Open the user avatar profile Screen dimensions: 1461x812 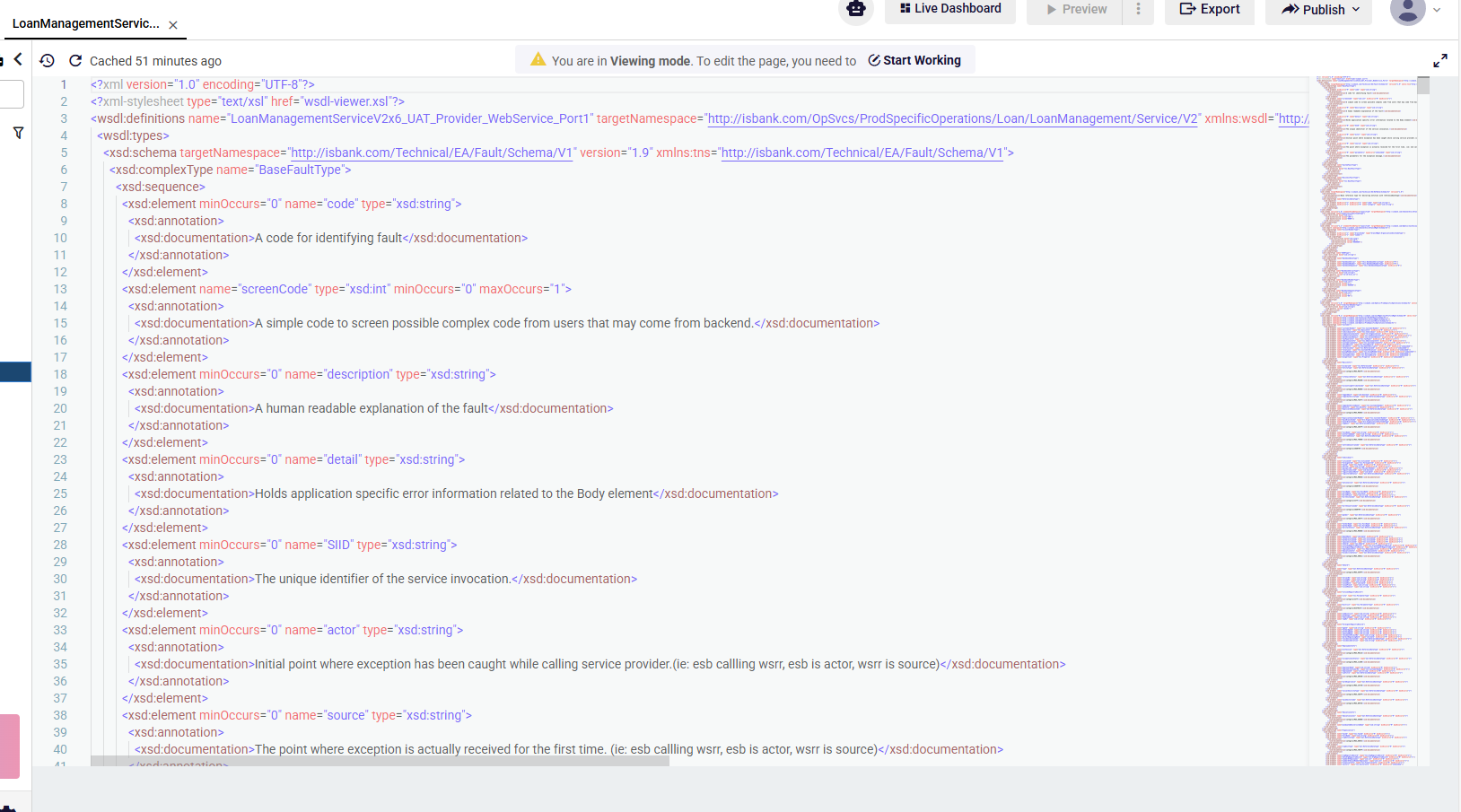click(x=1407, y=10)
